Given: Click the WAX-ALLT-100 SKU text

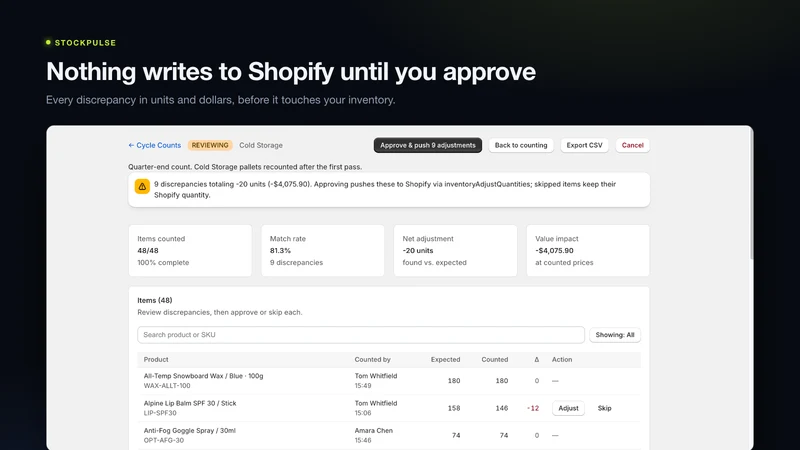Looking at the screenshot, I should [167, 386].
